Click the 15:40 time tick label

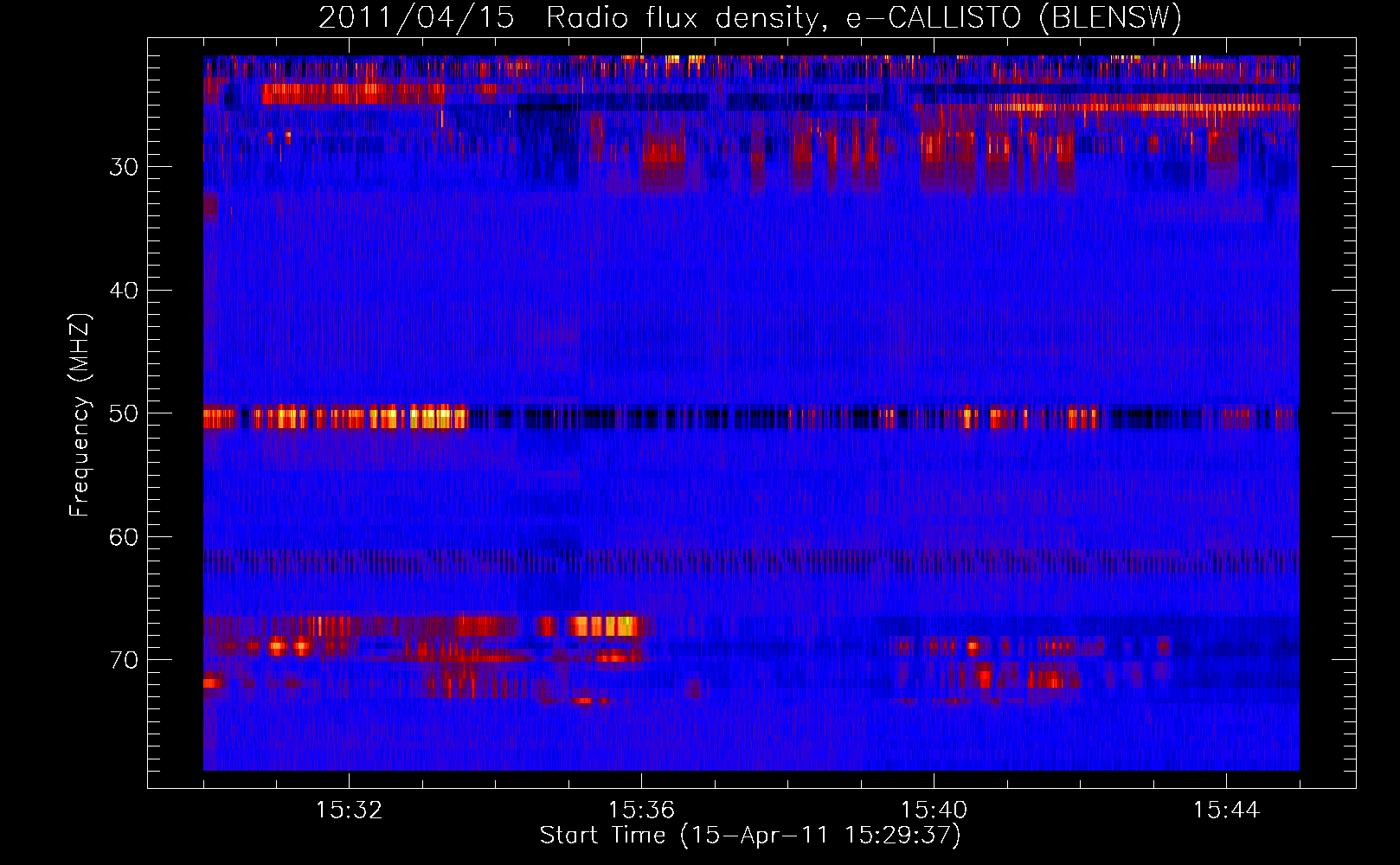click(x=934, y=811)
